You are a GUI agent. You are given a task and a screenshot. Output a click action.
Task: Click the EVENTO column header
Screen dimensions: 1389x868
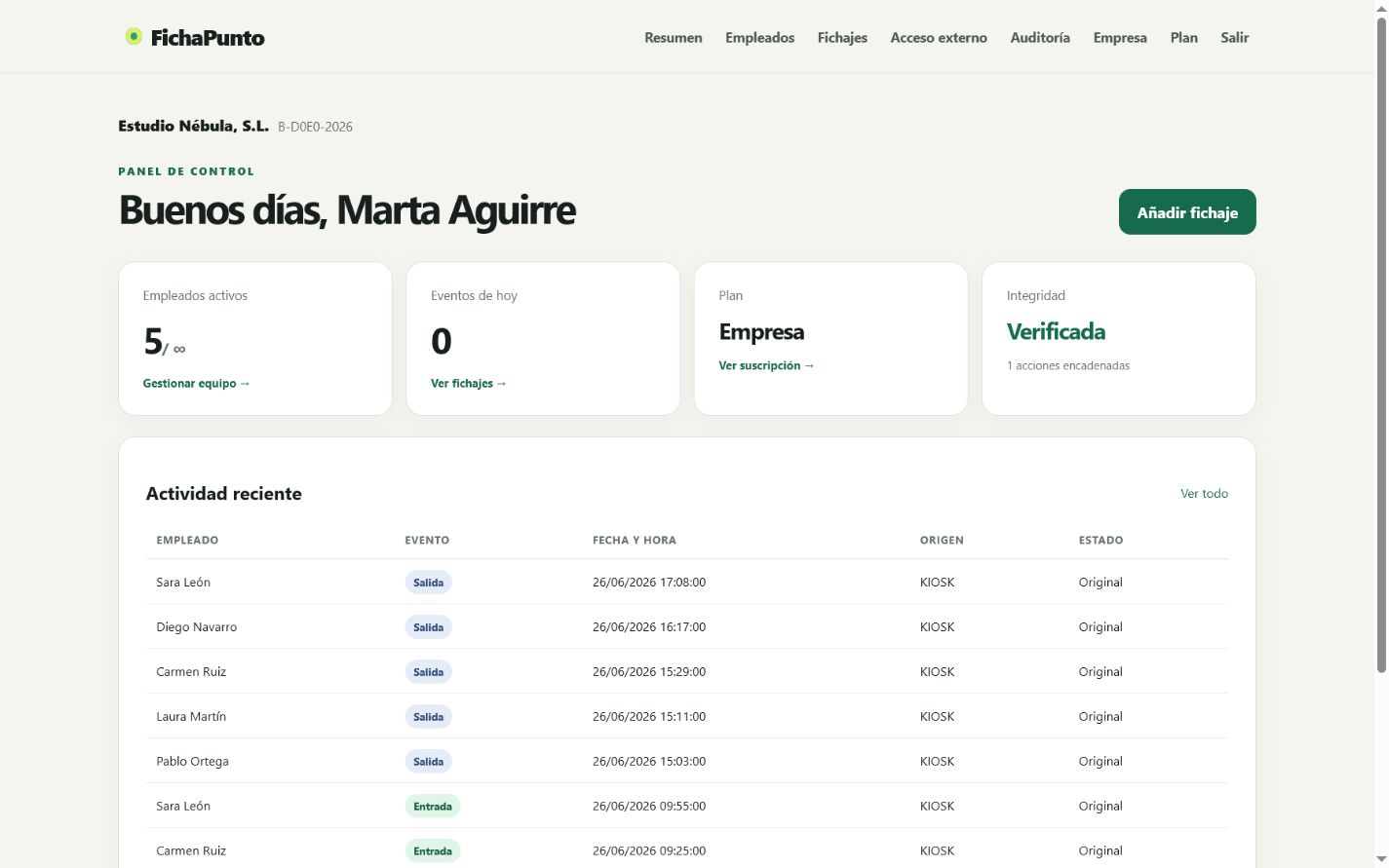[x=427, y=541]
